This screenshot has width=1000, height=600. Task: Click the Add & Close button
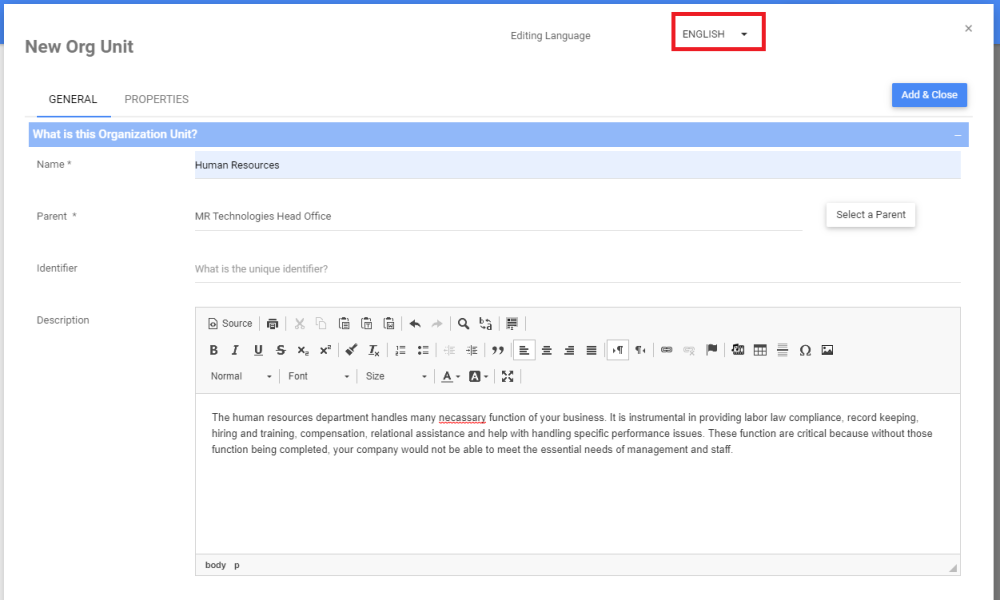click(x=929, y=94)
